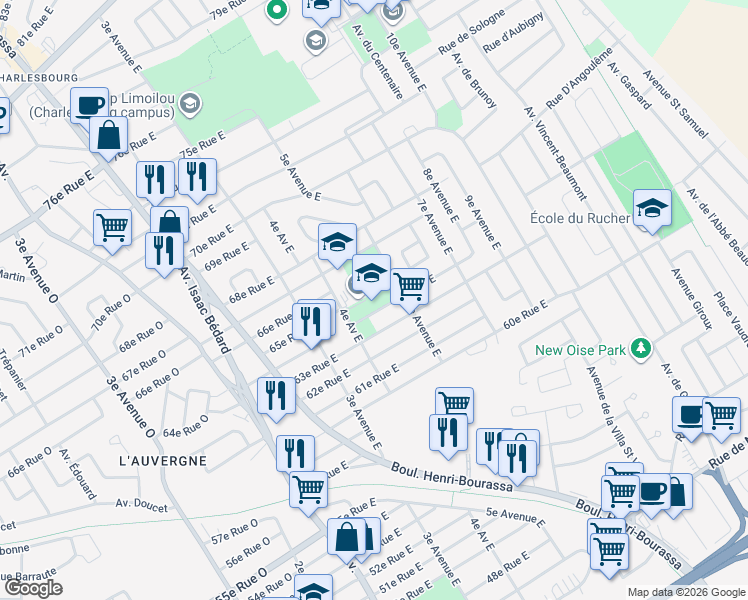Click the 5e Avenue E label near top
Image resolution: width=748 pixels, height=600 pixels.
(300, 177)
